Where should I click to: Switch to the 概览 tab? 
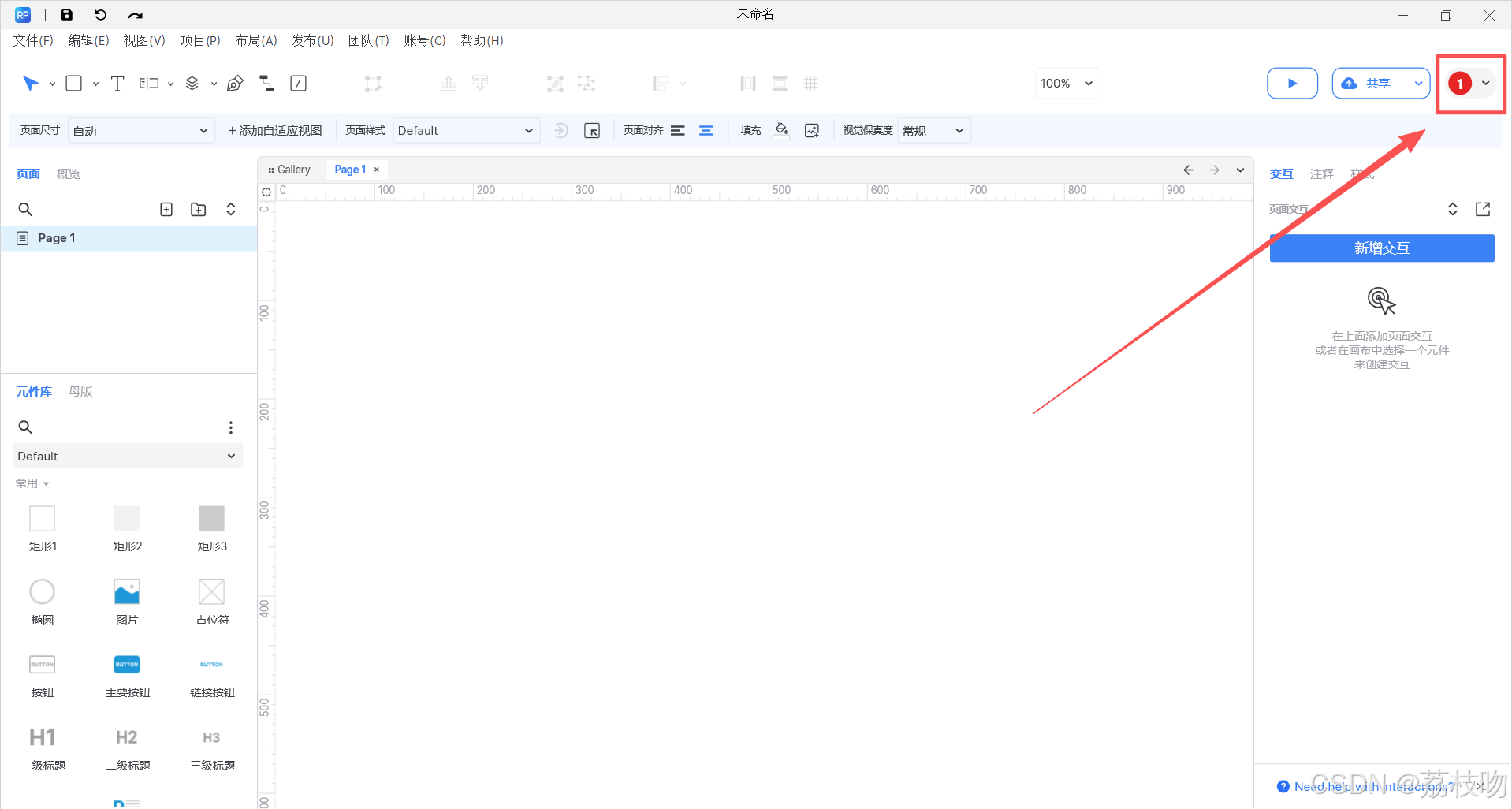(x=69, y=174)
